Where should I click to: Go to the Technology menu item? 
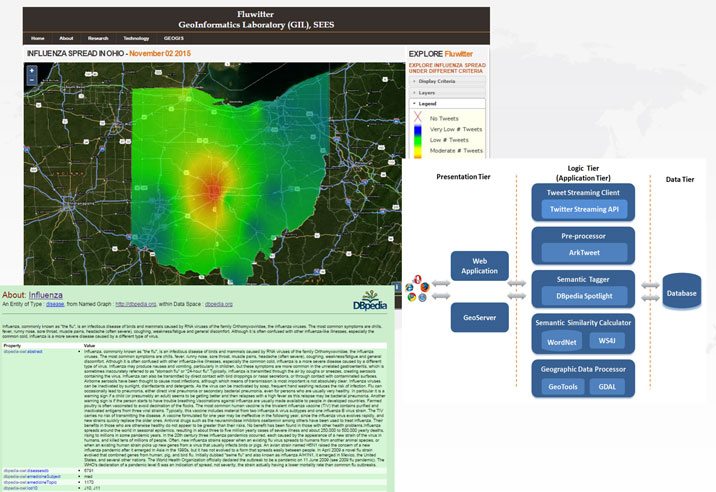(136, 38)
